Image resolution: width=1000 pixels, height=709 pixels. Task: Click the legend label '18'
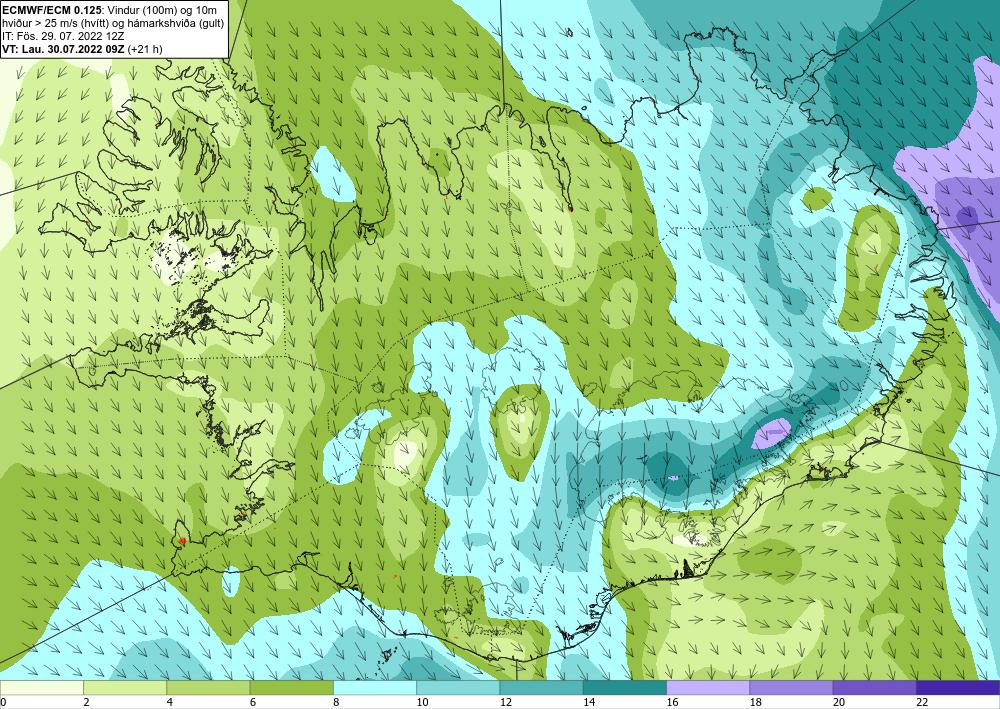point(754,702)
